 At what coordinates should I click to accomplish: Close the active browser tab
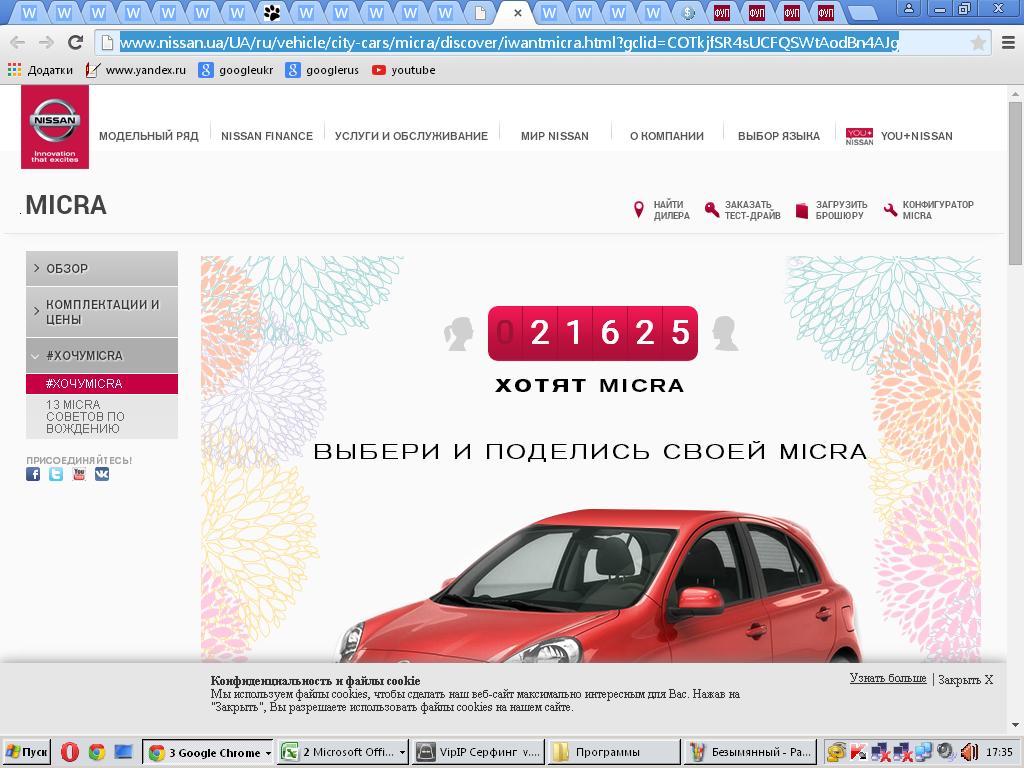(x=517, y=12)
